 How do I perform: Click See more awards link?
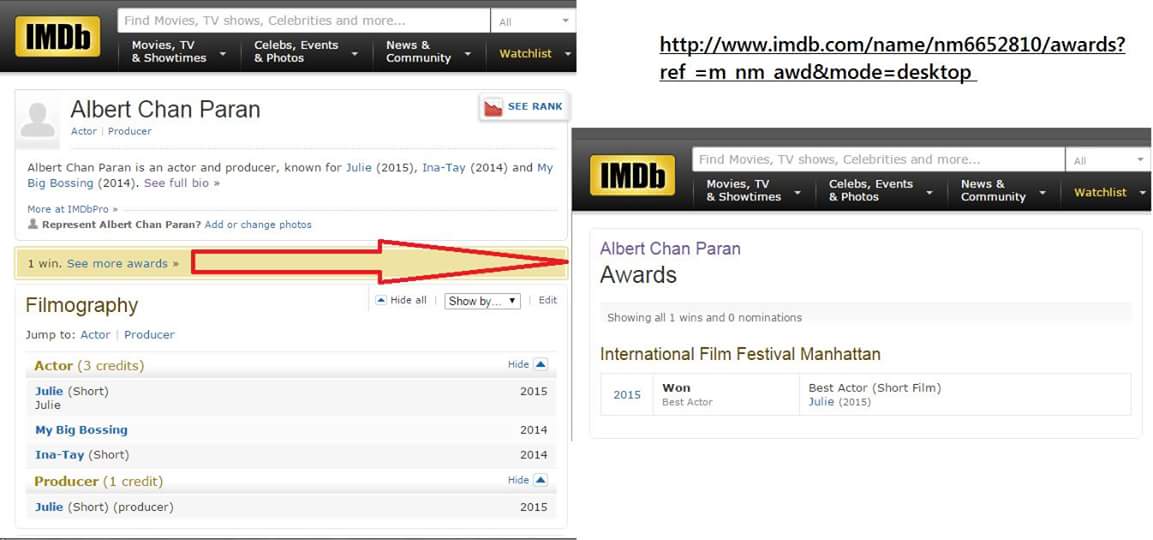(123, 263)
